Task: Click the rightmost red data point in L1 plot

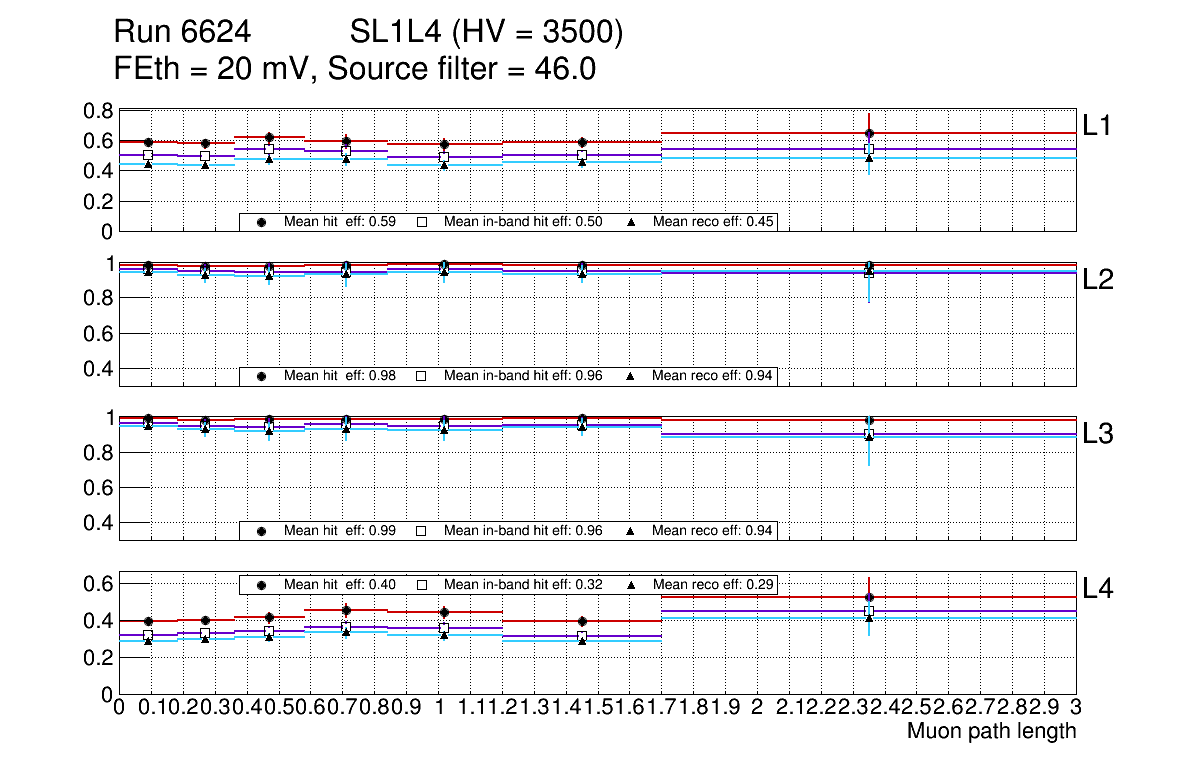Action: (869, 133)
